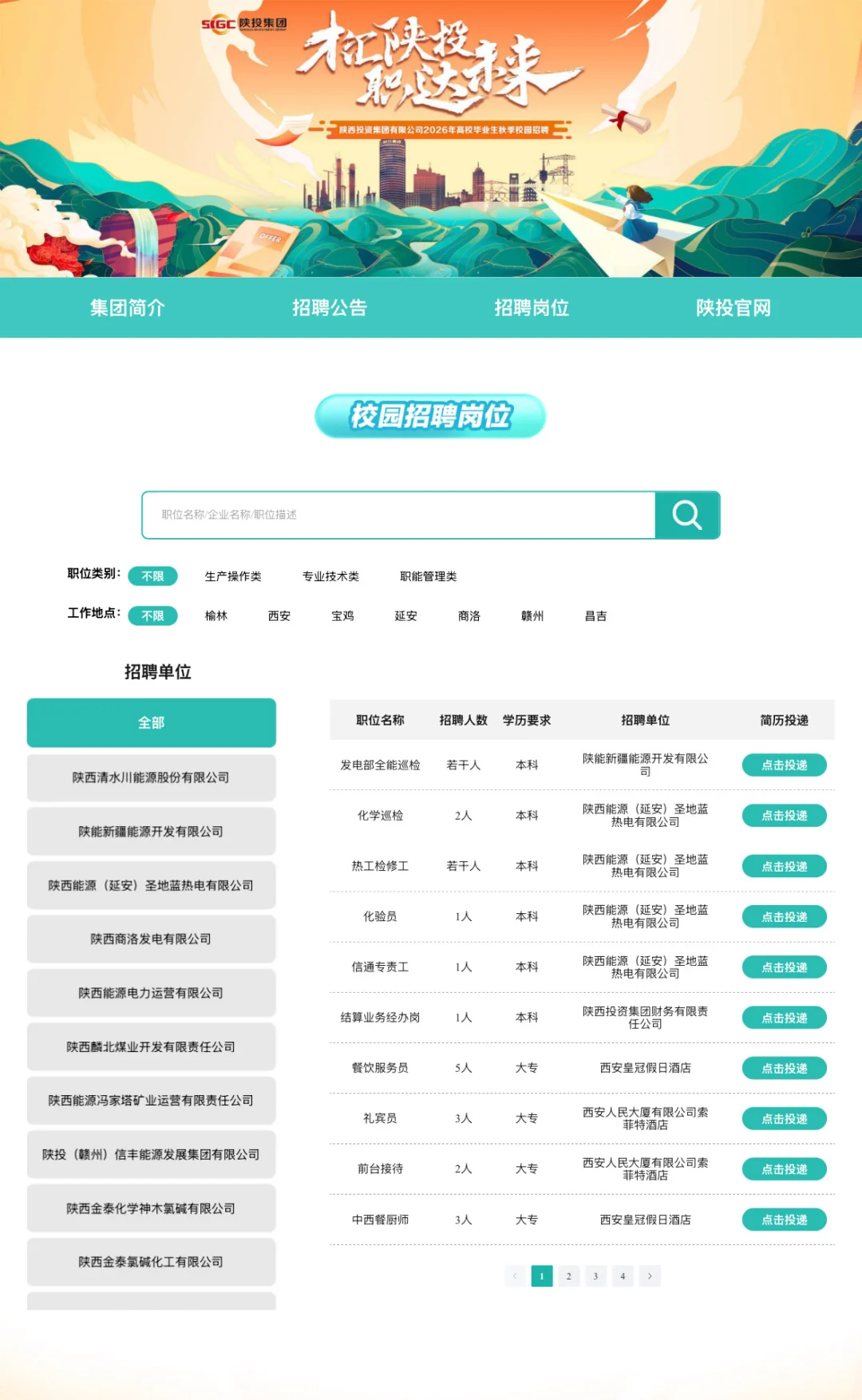
Task: Go to pagination page 4
Action: (x=623, y=1275)
